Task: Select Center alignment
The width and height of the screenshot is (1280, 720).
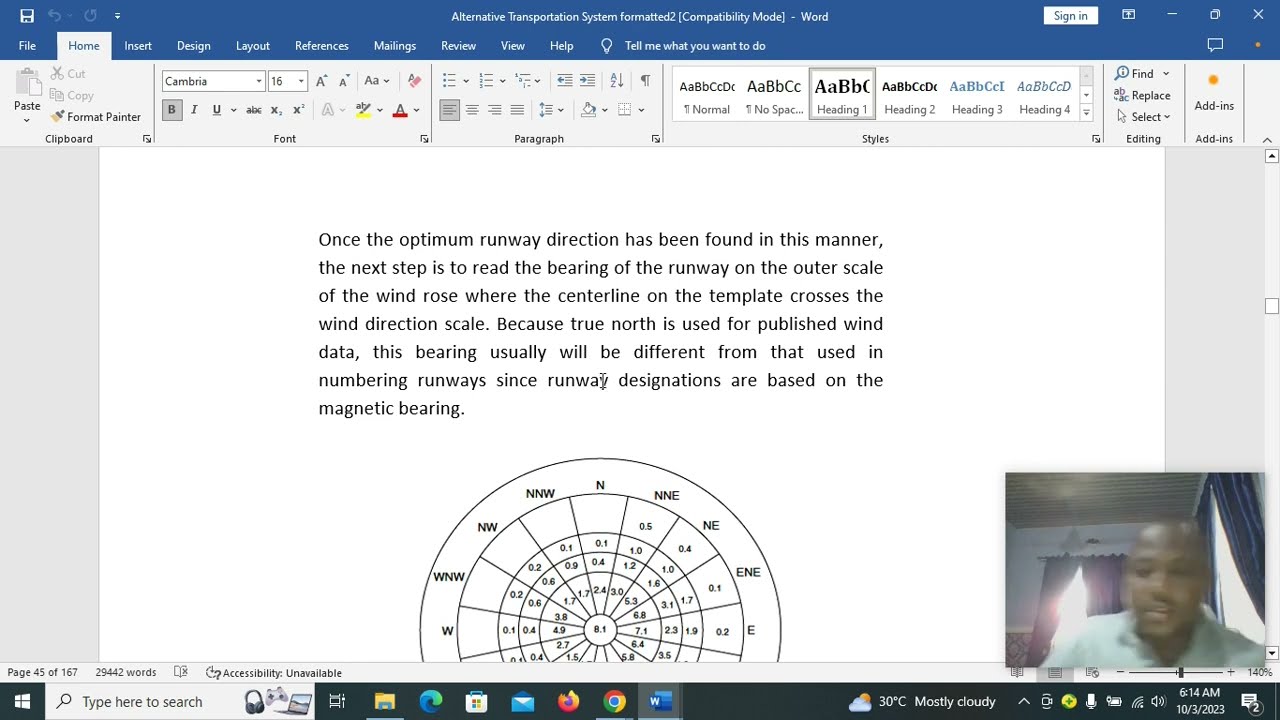Action: (472, 110)
